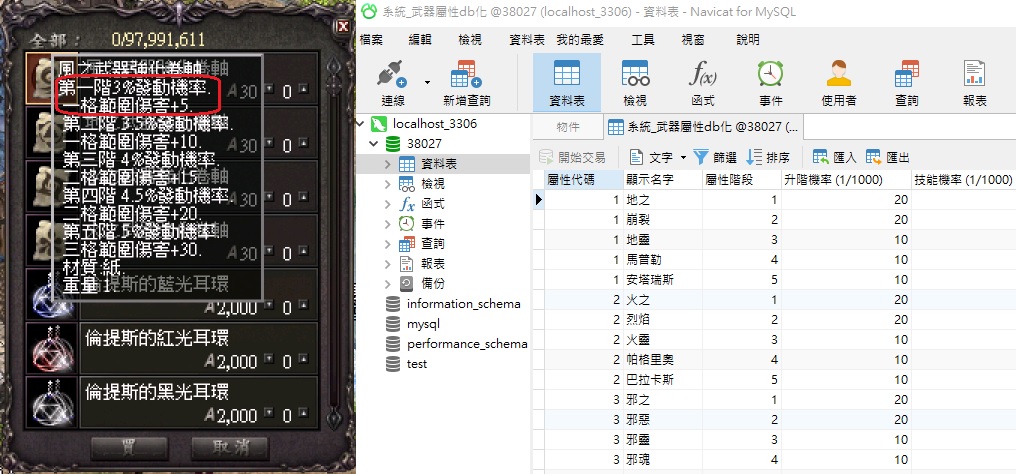Expand the 檢視 node in the tree
Screen dimensions: 1016x474
387,184
